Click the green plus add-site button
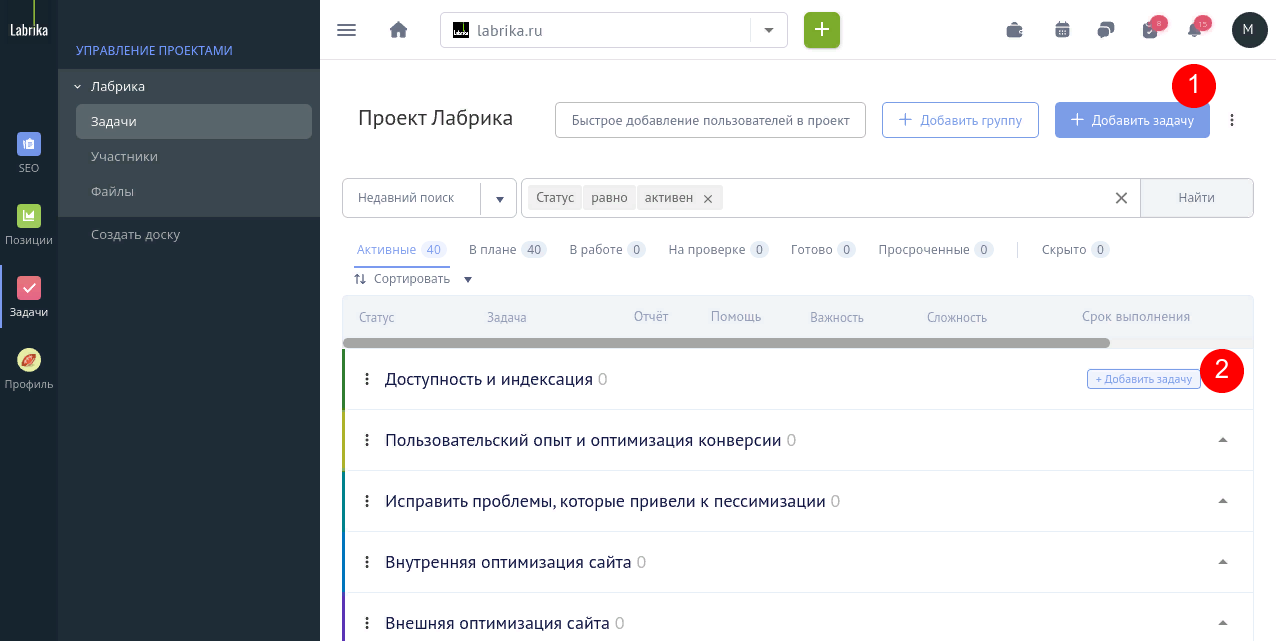The image size is (1276, 641). [822, 30]
